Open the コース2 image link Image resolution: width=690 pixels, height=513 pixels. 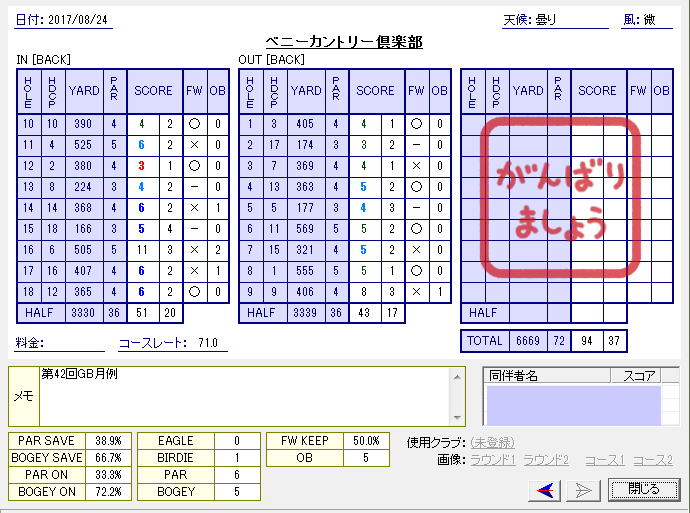[653, 460]
